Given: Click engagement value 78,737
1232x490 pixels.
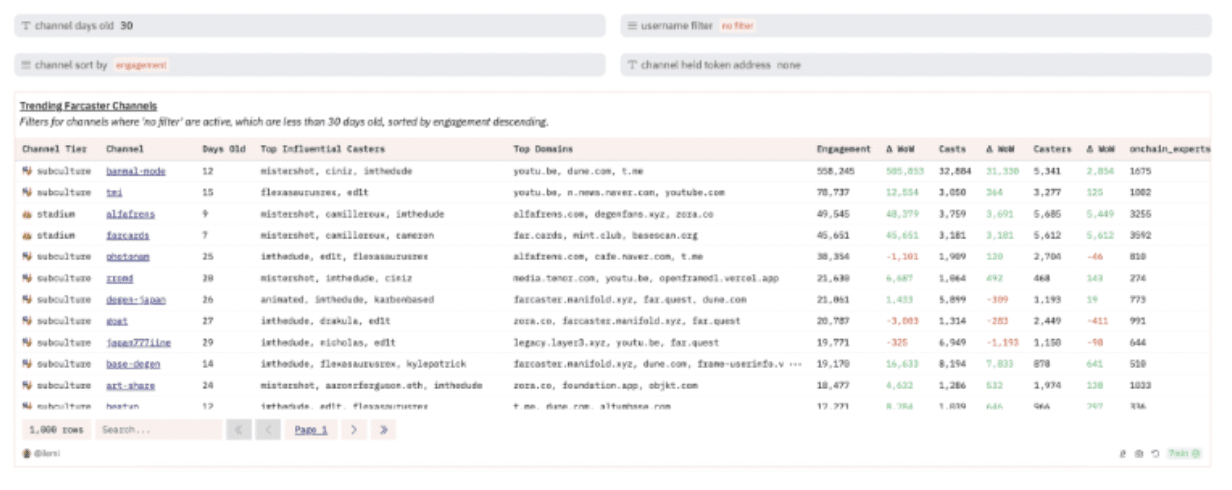Looking at the screenshot, I should 833,192.
